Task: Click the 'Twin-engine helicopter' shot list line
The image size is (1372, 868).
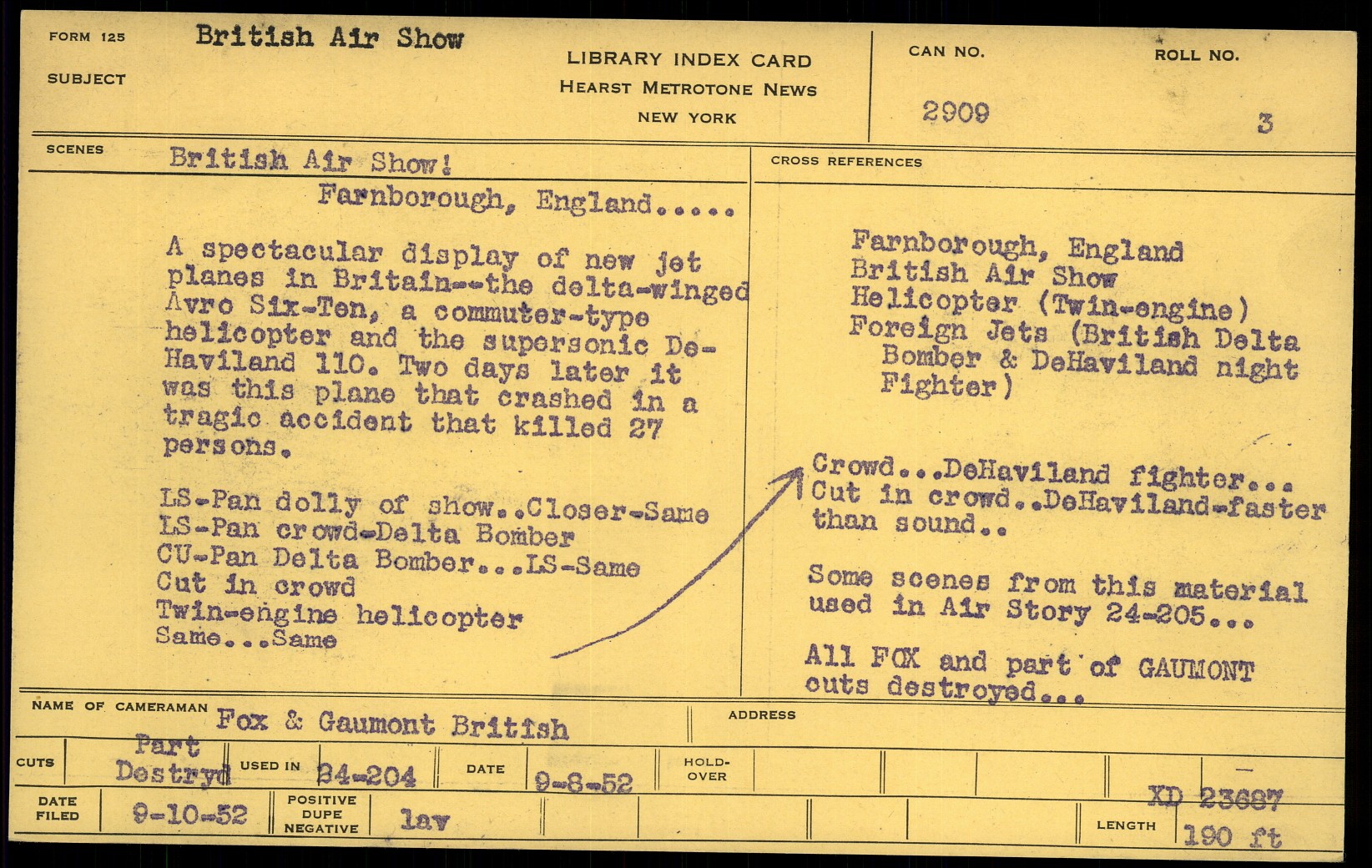Action: [x=339, y=616]
